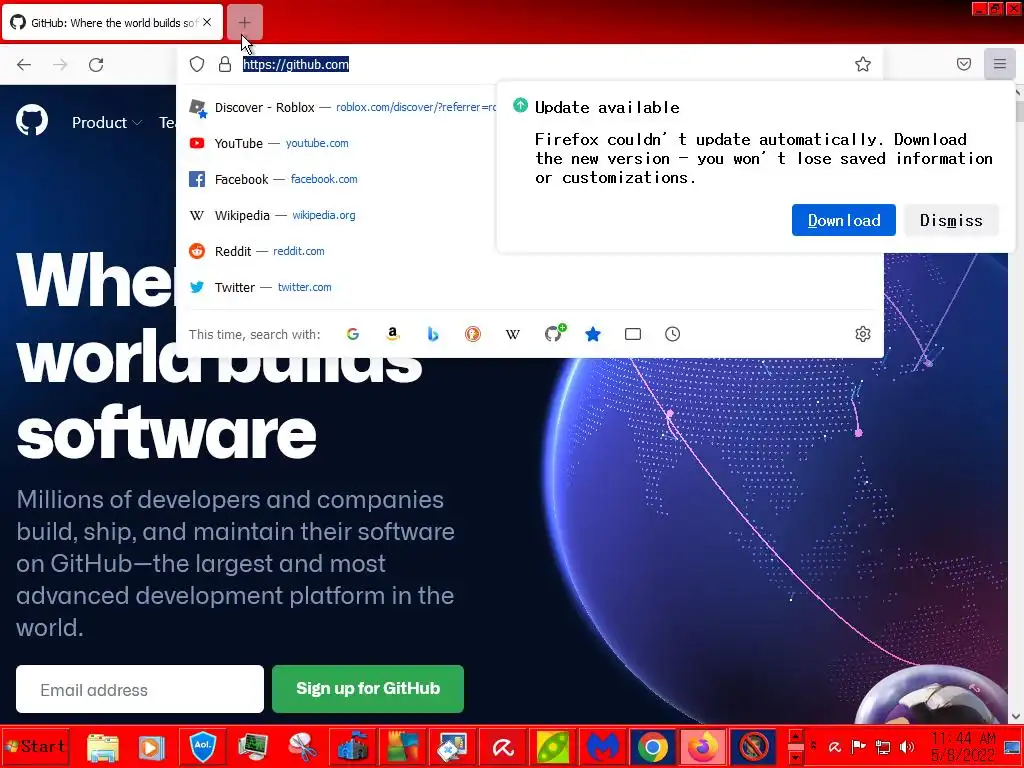Select the YouTube suggestion

point(342,143)
